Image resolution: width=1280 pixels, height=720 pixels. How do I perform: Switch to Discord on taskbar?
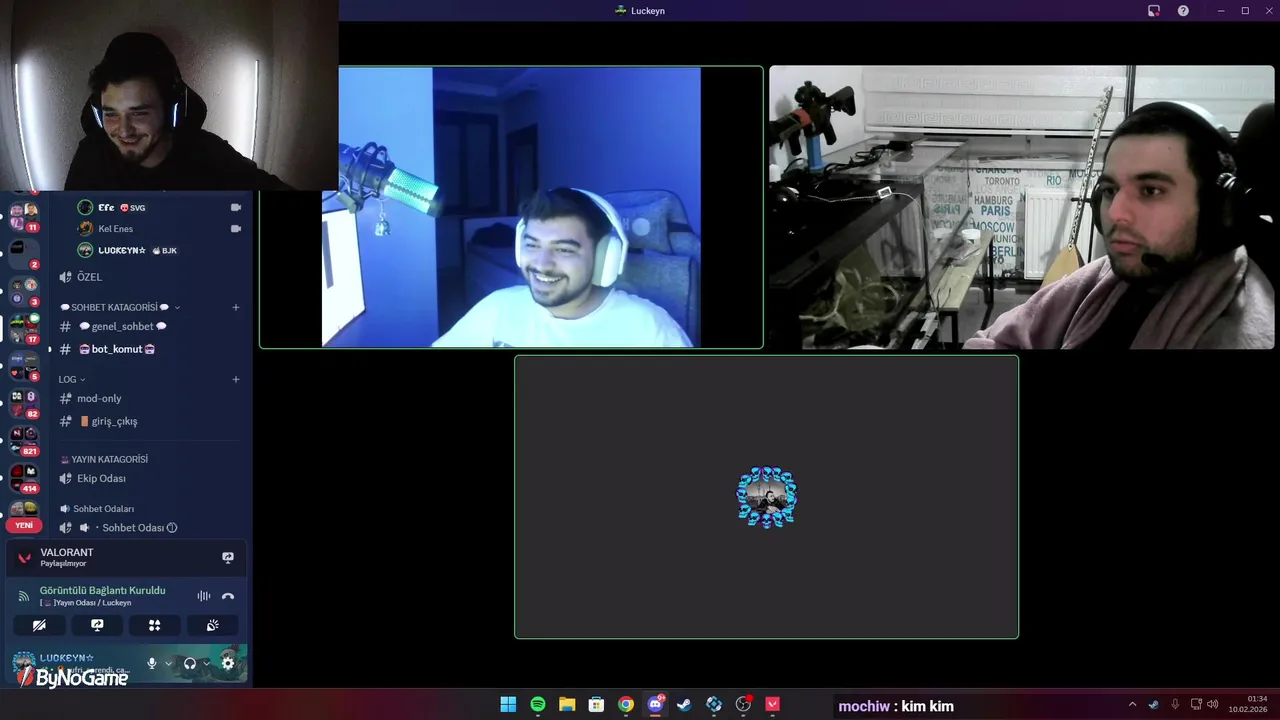(655, 704)
